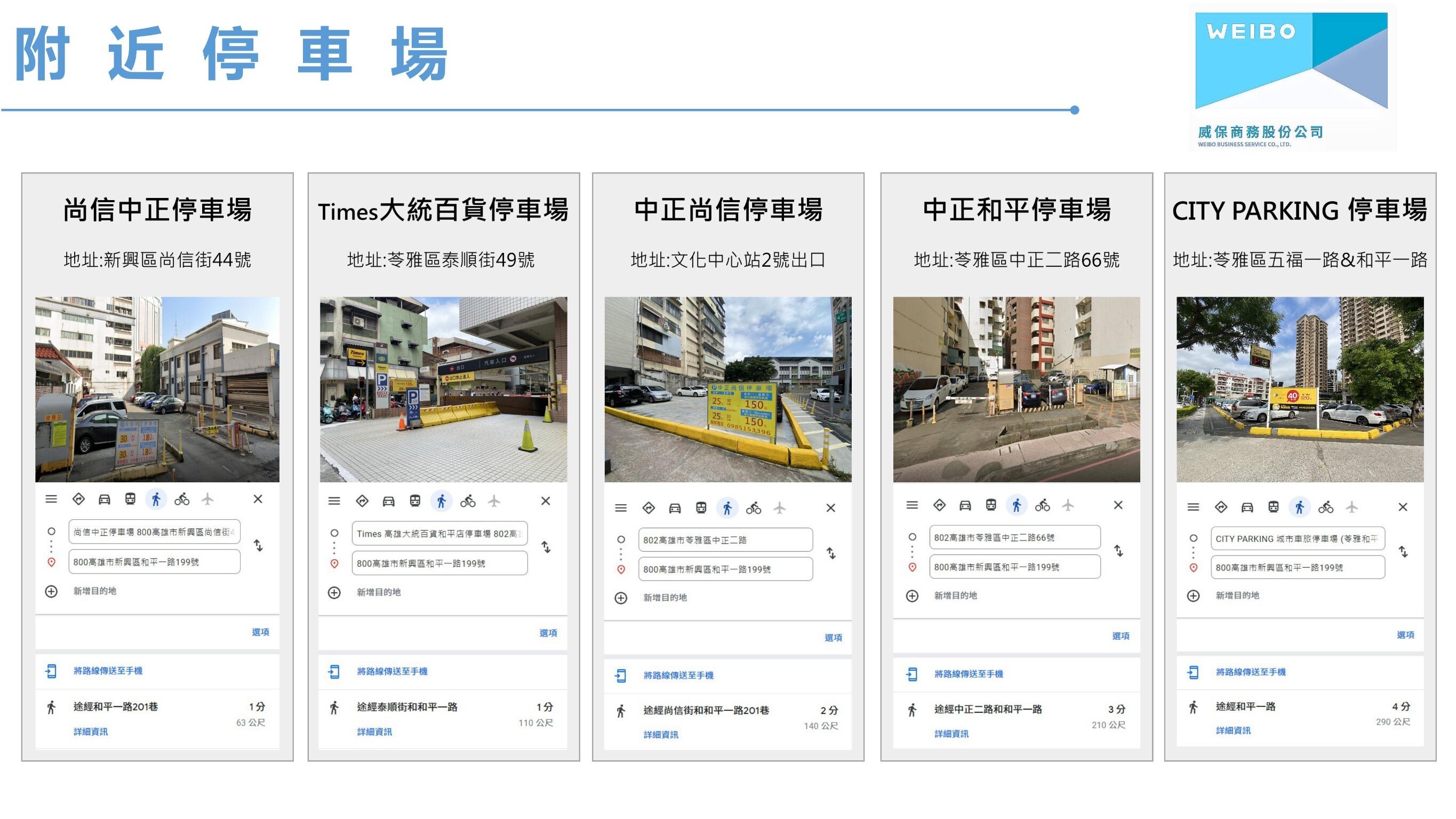
Task: Open hamburger menu in 尚信中正停車場 panel
Action: [x=51, y=499]
